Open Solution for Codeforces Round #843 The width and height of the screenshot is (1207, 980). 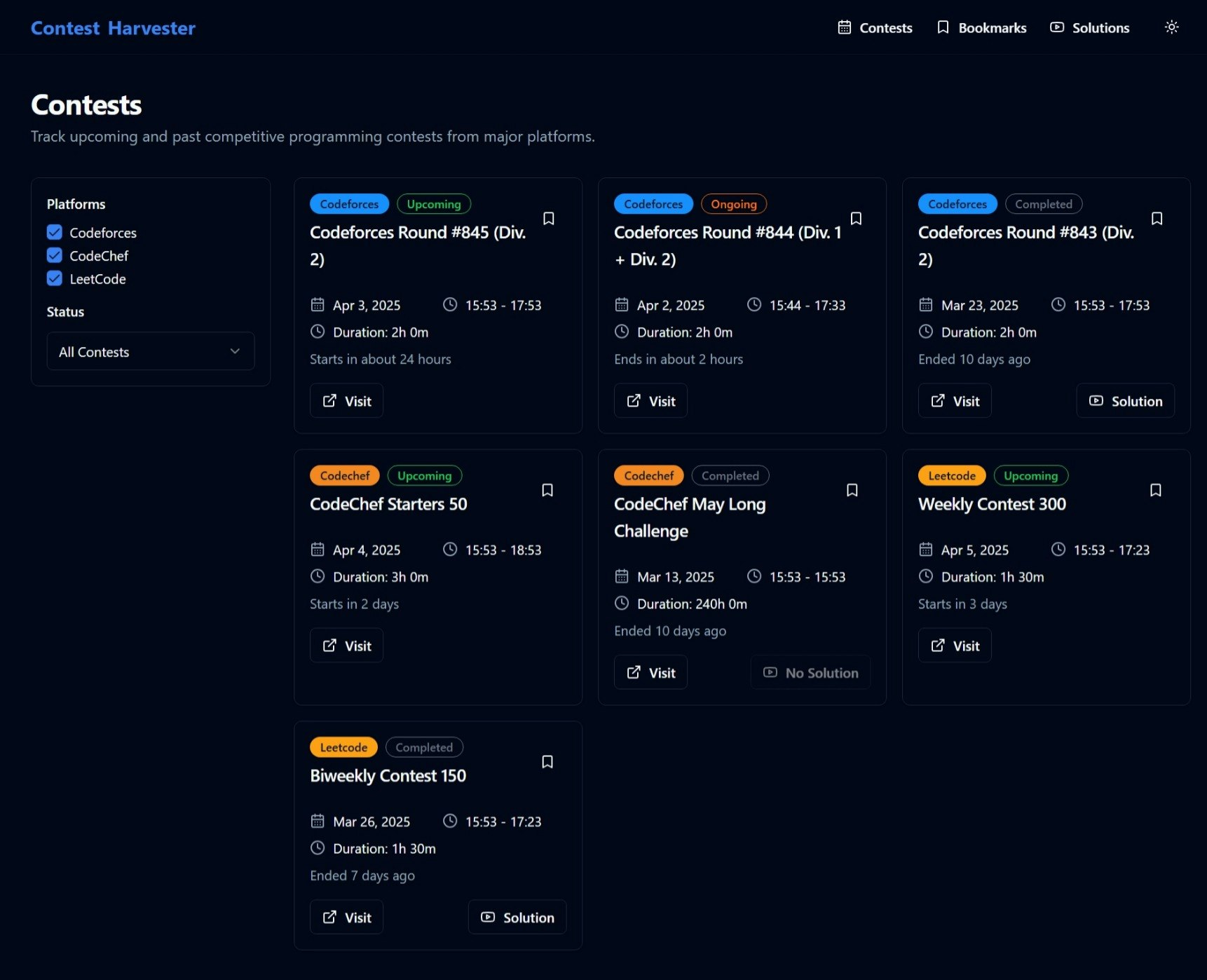(x=1126, y=401)
